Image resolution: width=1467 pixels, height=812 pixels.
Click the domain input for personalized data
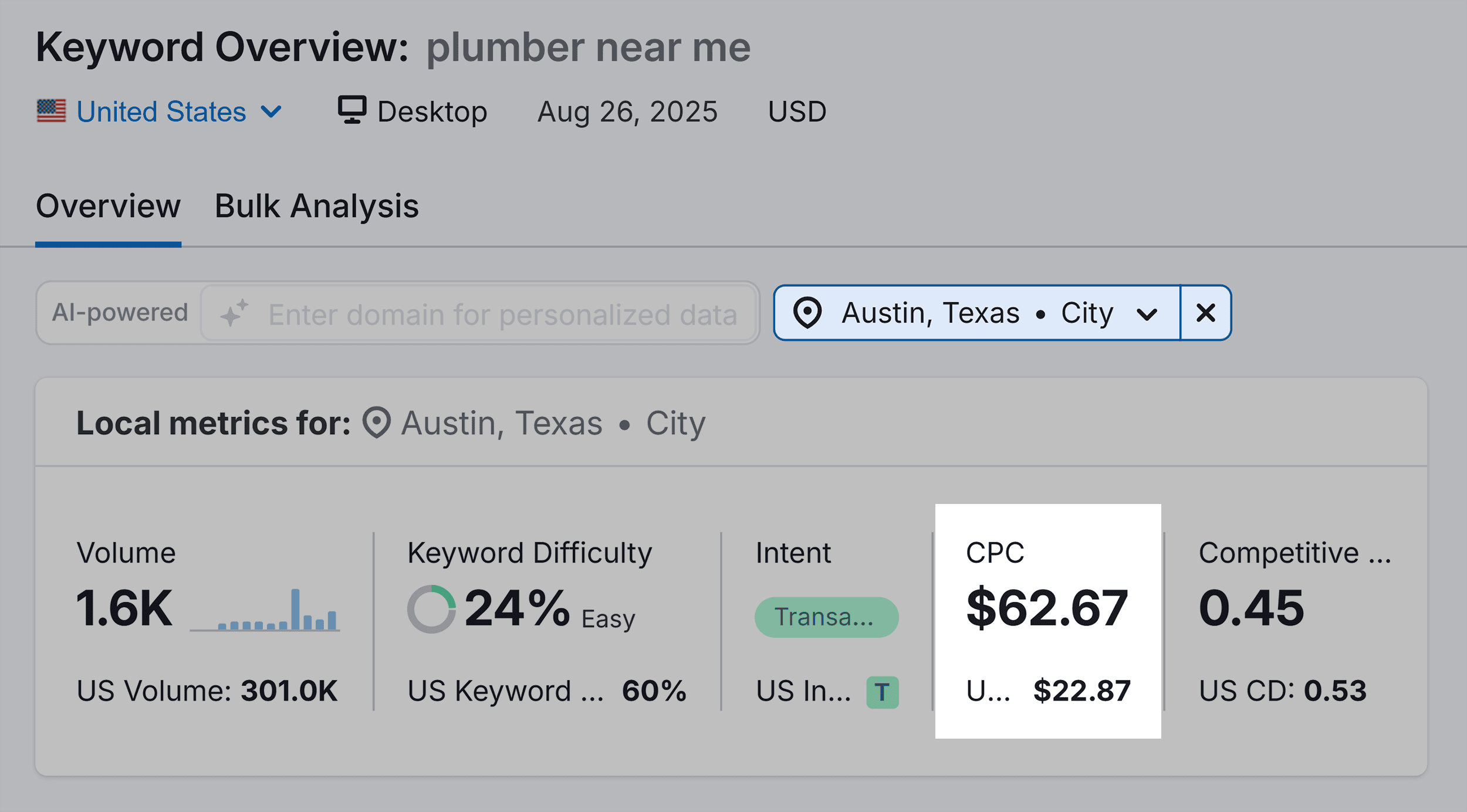pyautogui.click(x=501, y=314)
